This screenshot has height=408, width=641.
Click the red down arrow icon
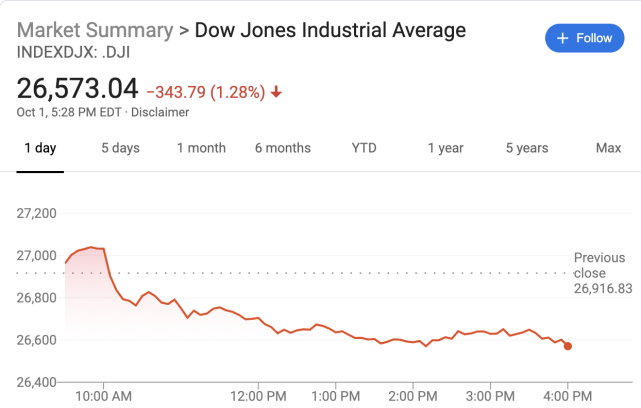[276, 92]
